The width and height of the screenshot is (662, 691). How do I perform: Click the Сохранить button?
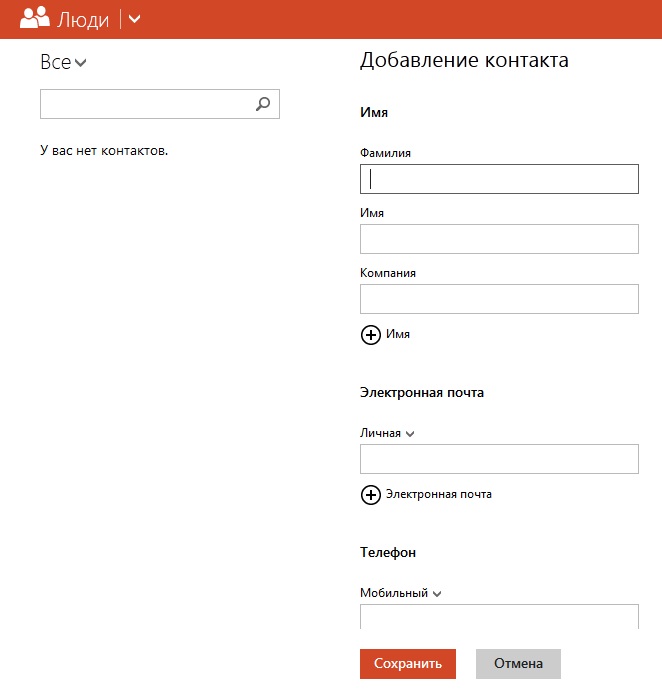tap(408, 664)
